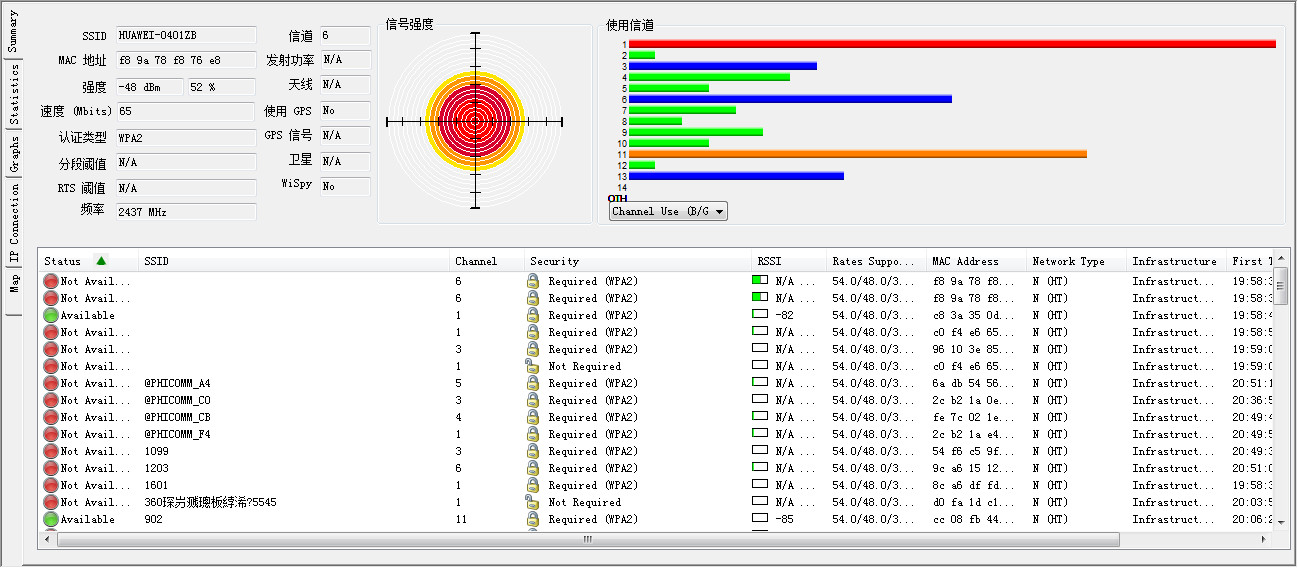This screenshot has height=568, width=1298.
Task: Sort by the Network Type column header
Action: click(1076, 261)
